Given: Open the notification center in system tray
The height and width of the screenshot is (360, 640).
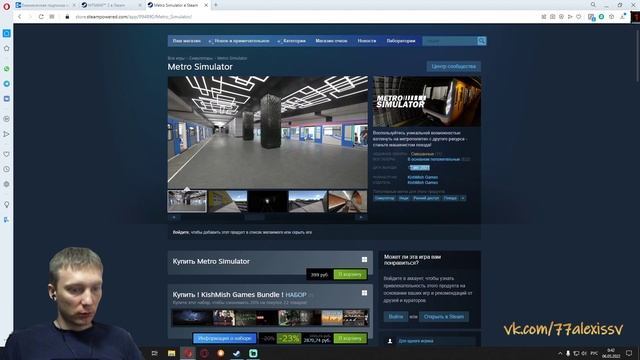Looking at the screenshot, I should (629, 353).
